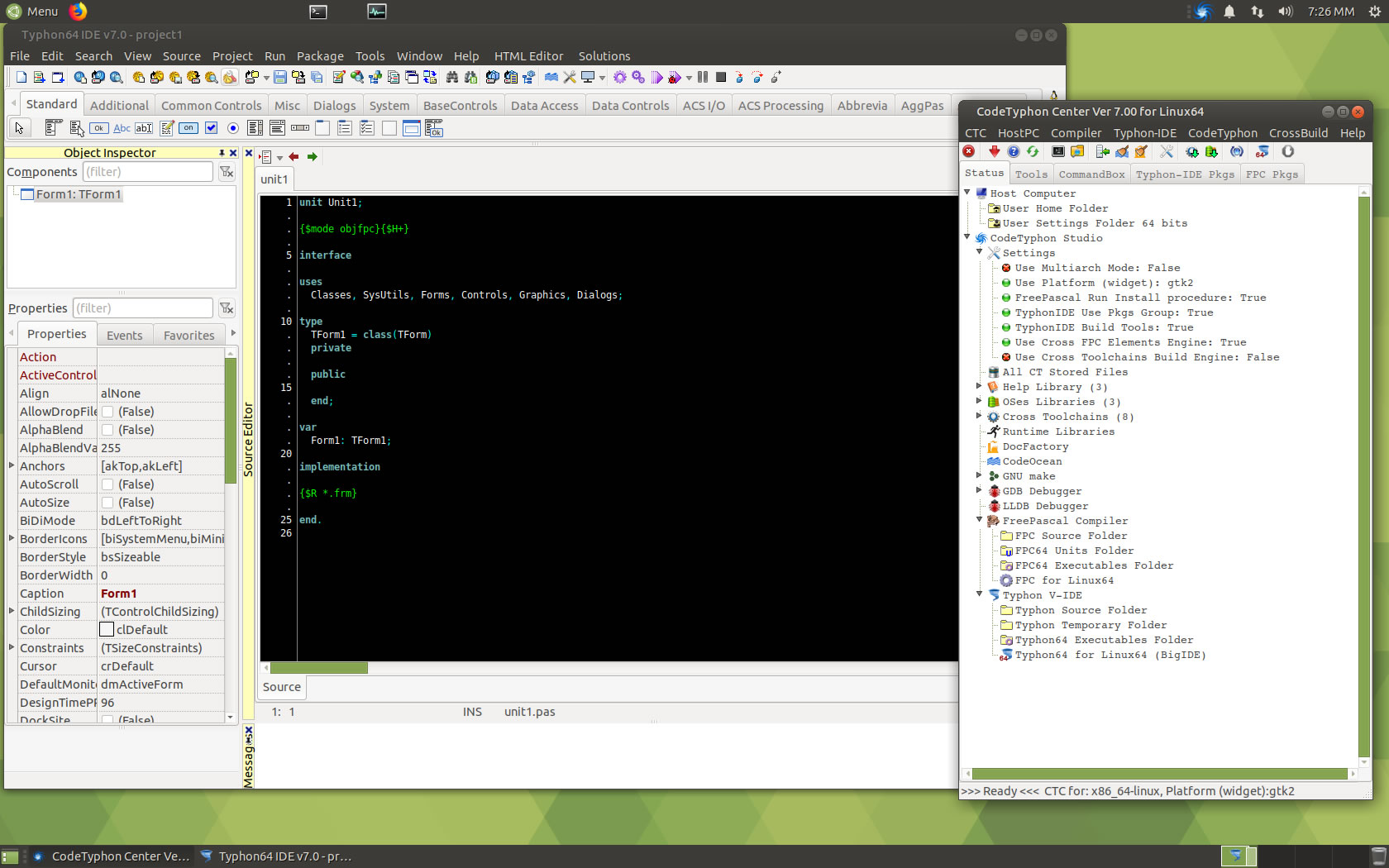
Task: Select the TScrollBar component icon
Action: click(300, 128)
